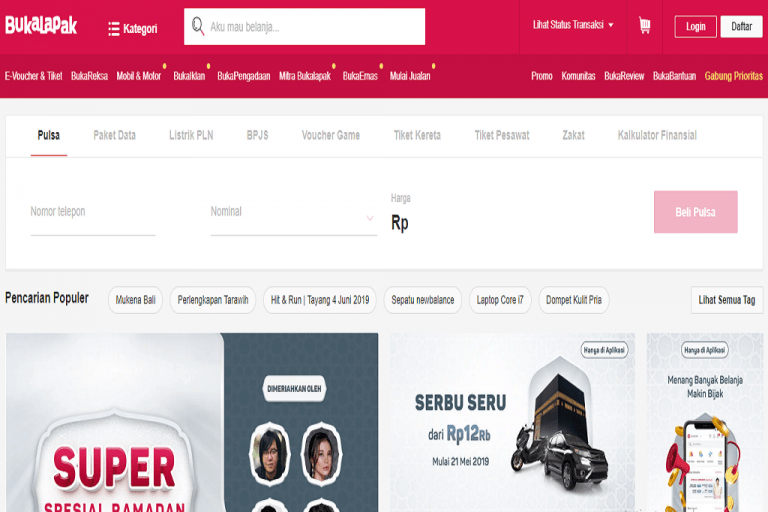The width and height of the screenshot is (768, 512).
Task: Click the Beli Pulsa button
Action: point(695,212)
